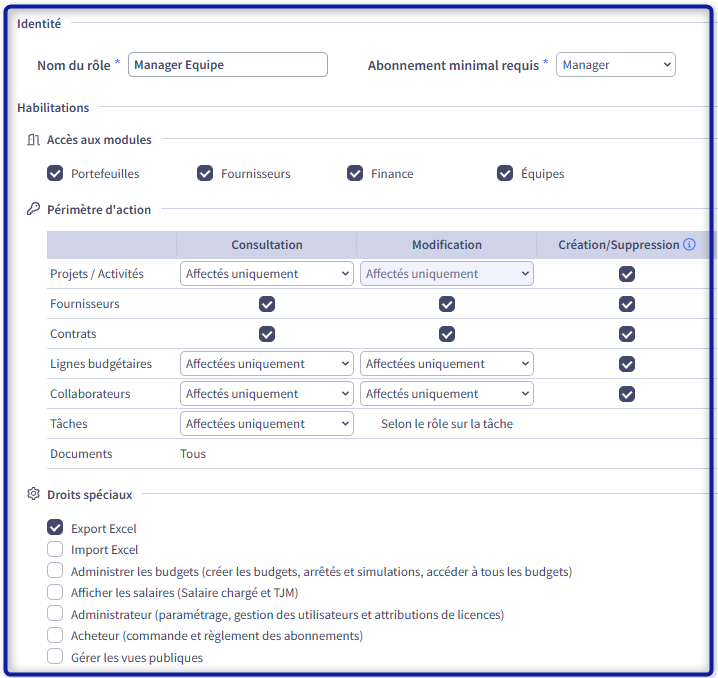Click the key icon beside Périmètre d'action

[33, 209]
